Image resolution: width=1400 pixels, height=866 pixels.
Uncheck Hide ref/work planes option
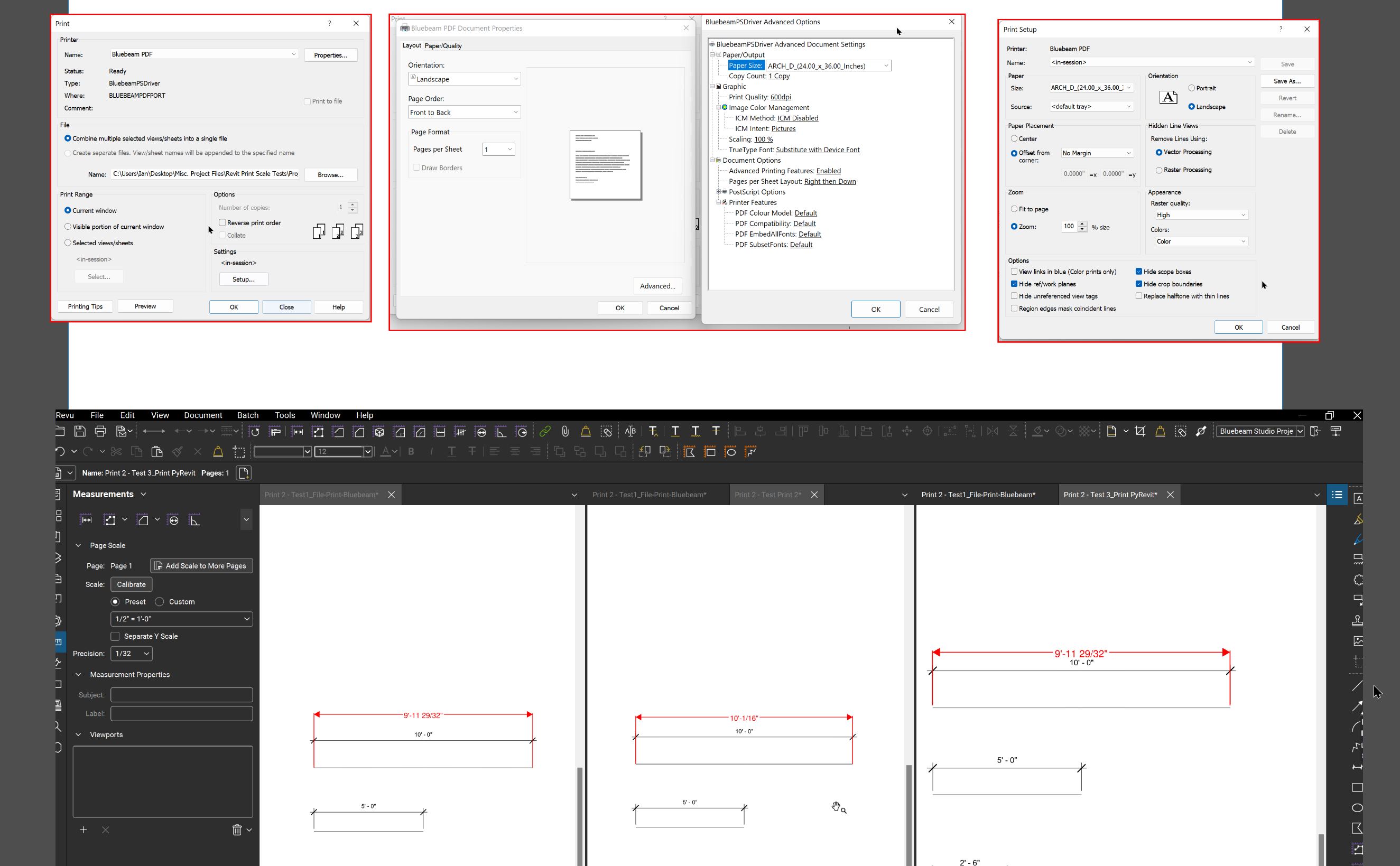(1014, 284)
